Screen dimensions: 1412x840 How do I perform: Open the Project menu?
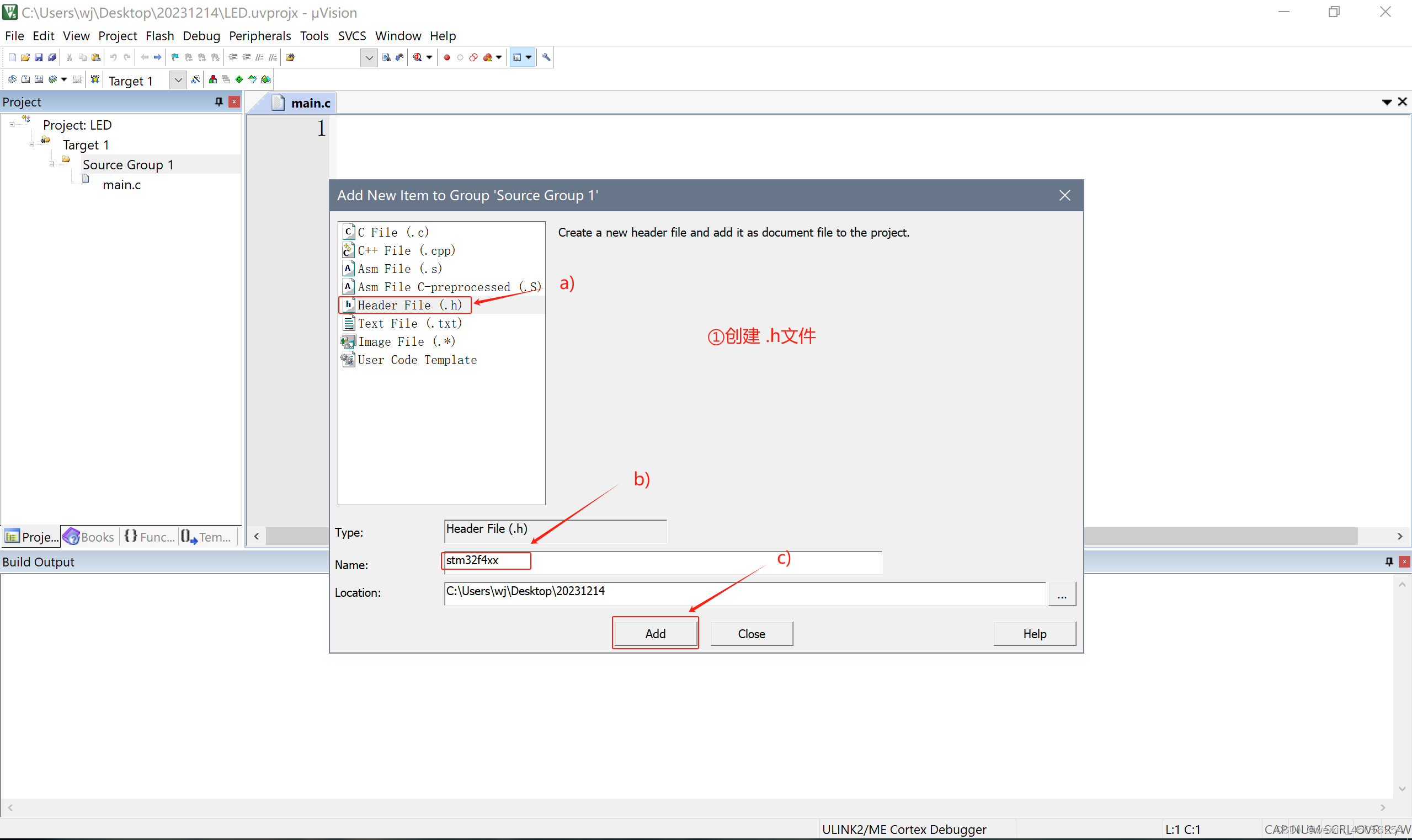click(x=117, y=36)
